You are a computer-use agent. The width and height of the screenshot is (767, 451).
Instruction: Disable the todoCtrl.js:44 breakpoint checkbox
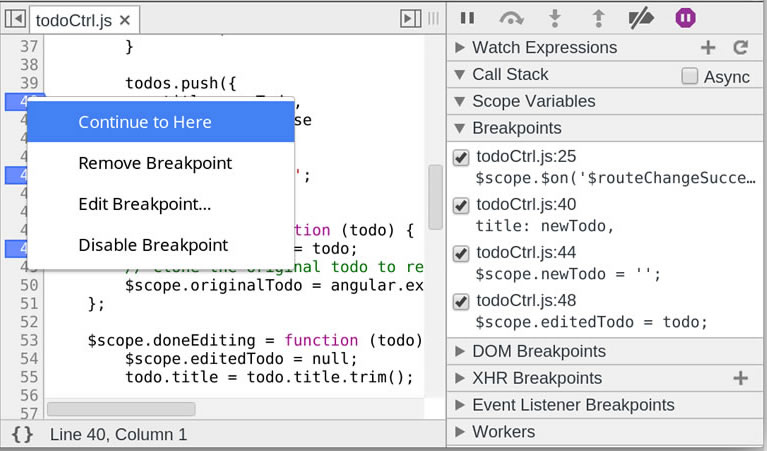(461, 253)
